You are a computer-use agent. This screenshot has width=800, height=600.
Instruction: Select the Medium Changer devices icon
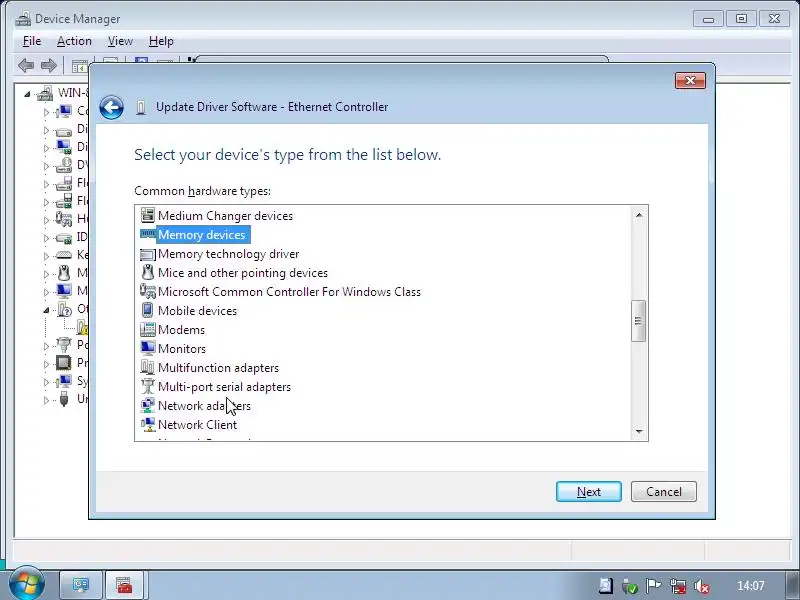click(147, 215)
